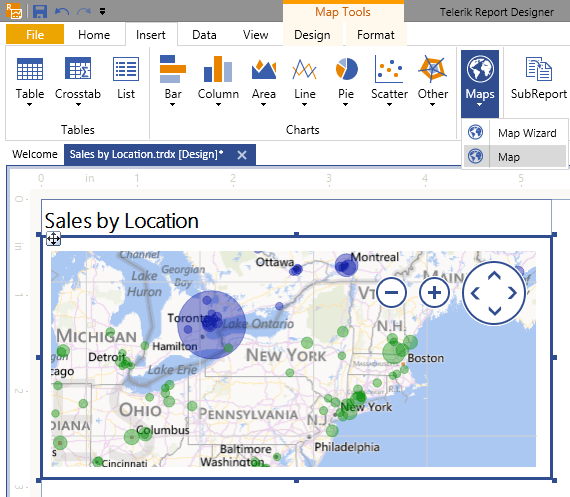
Task: Insert a List item
Action: pos(126,78)
